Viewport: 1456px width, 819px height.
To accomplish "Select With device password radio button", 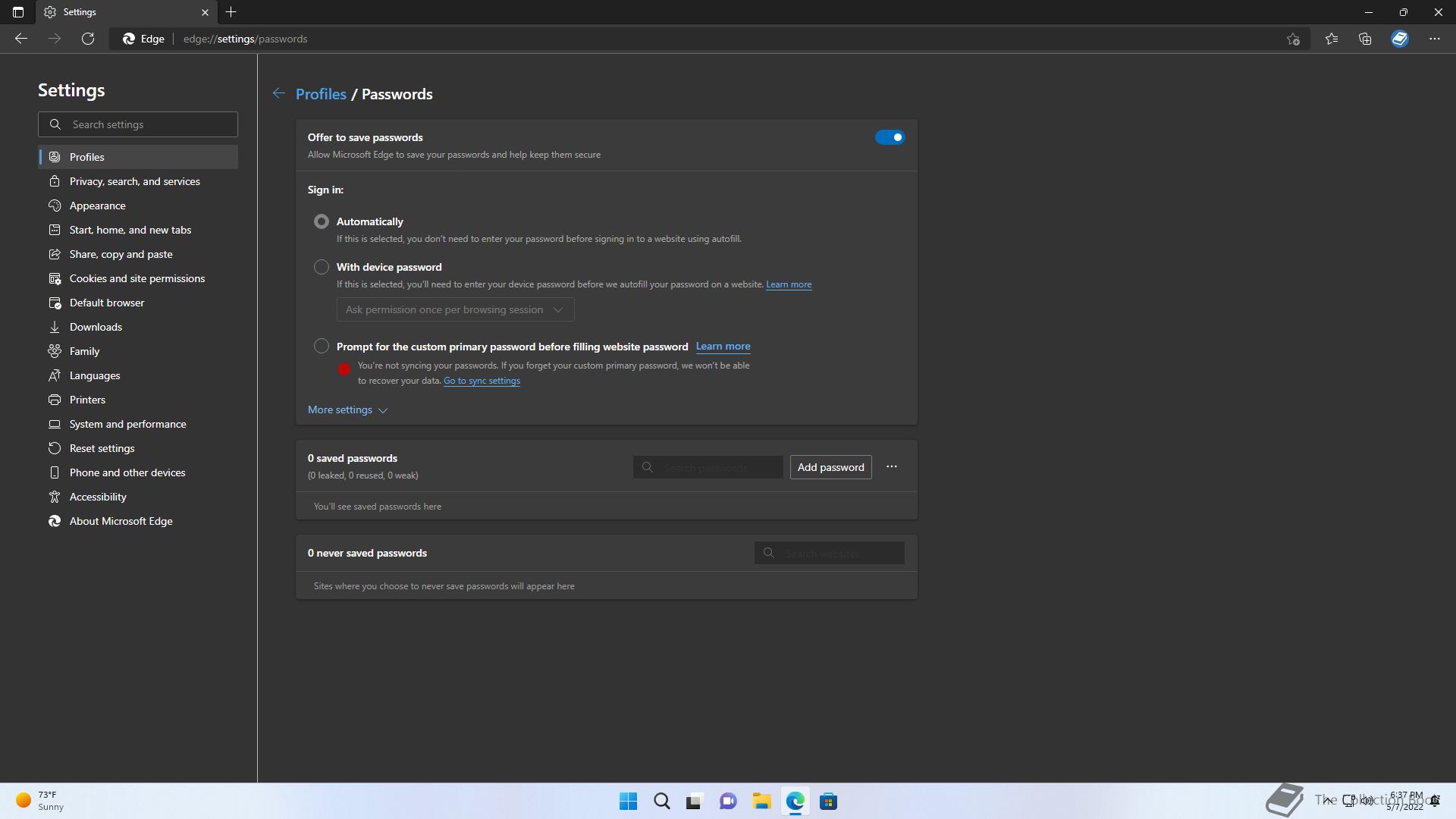I will point(322,267).
